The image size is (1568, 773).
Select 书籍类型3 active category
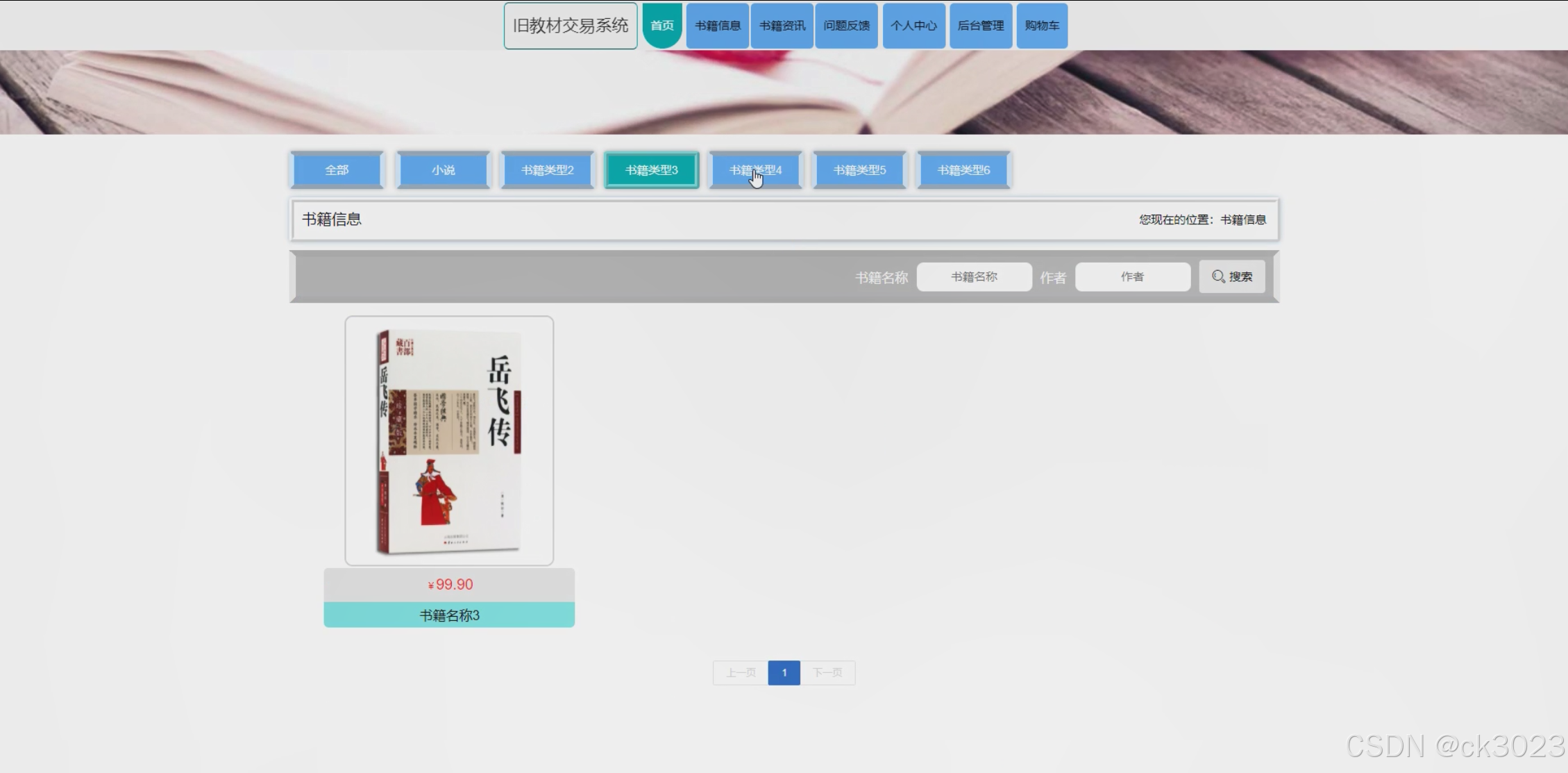(651, 170)
